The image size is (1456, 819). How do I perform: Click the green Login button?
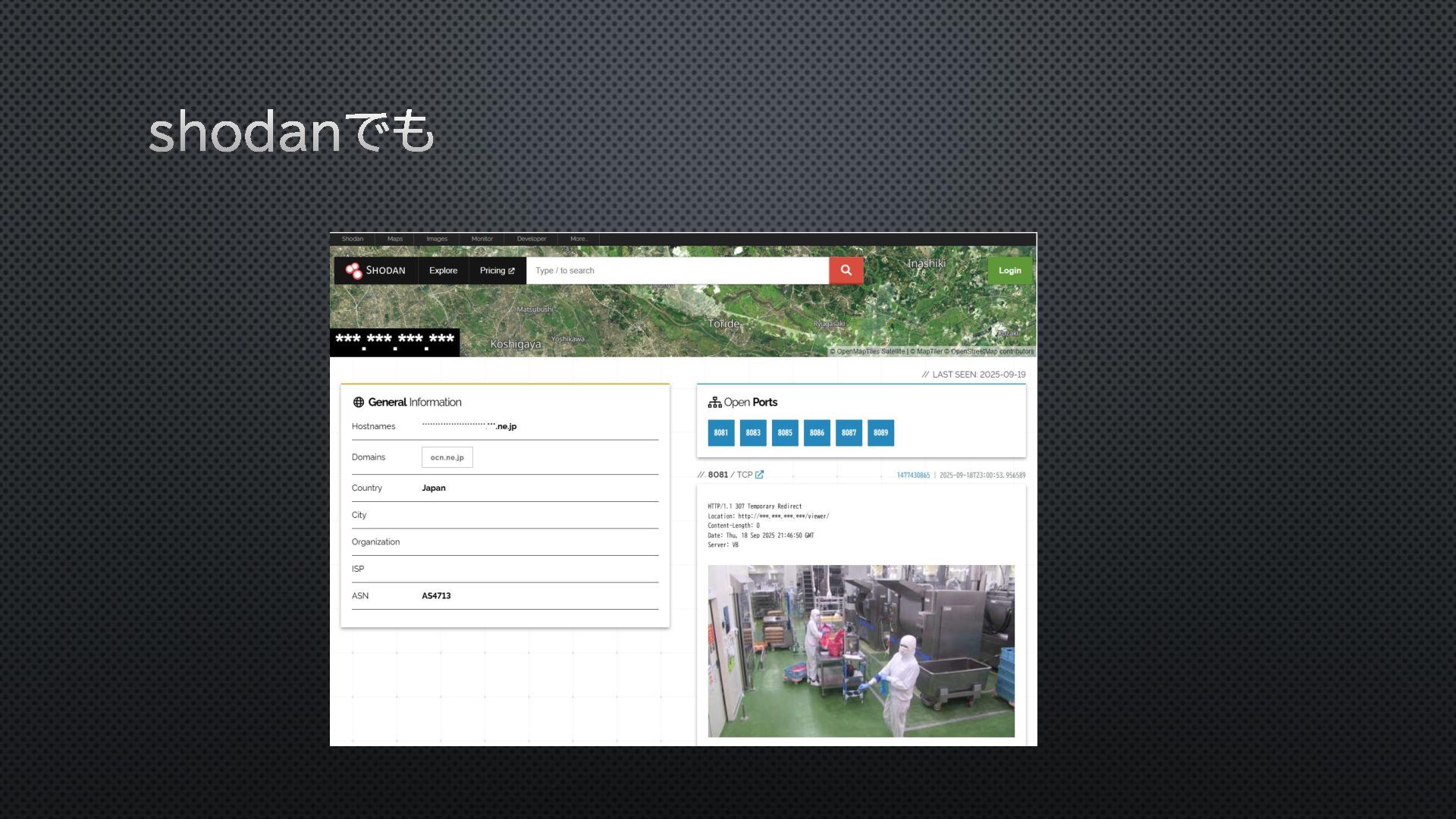pos(1009,271)
